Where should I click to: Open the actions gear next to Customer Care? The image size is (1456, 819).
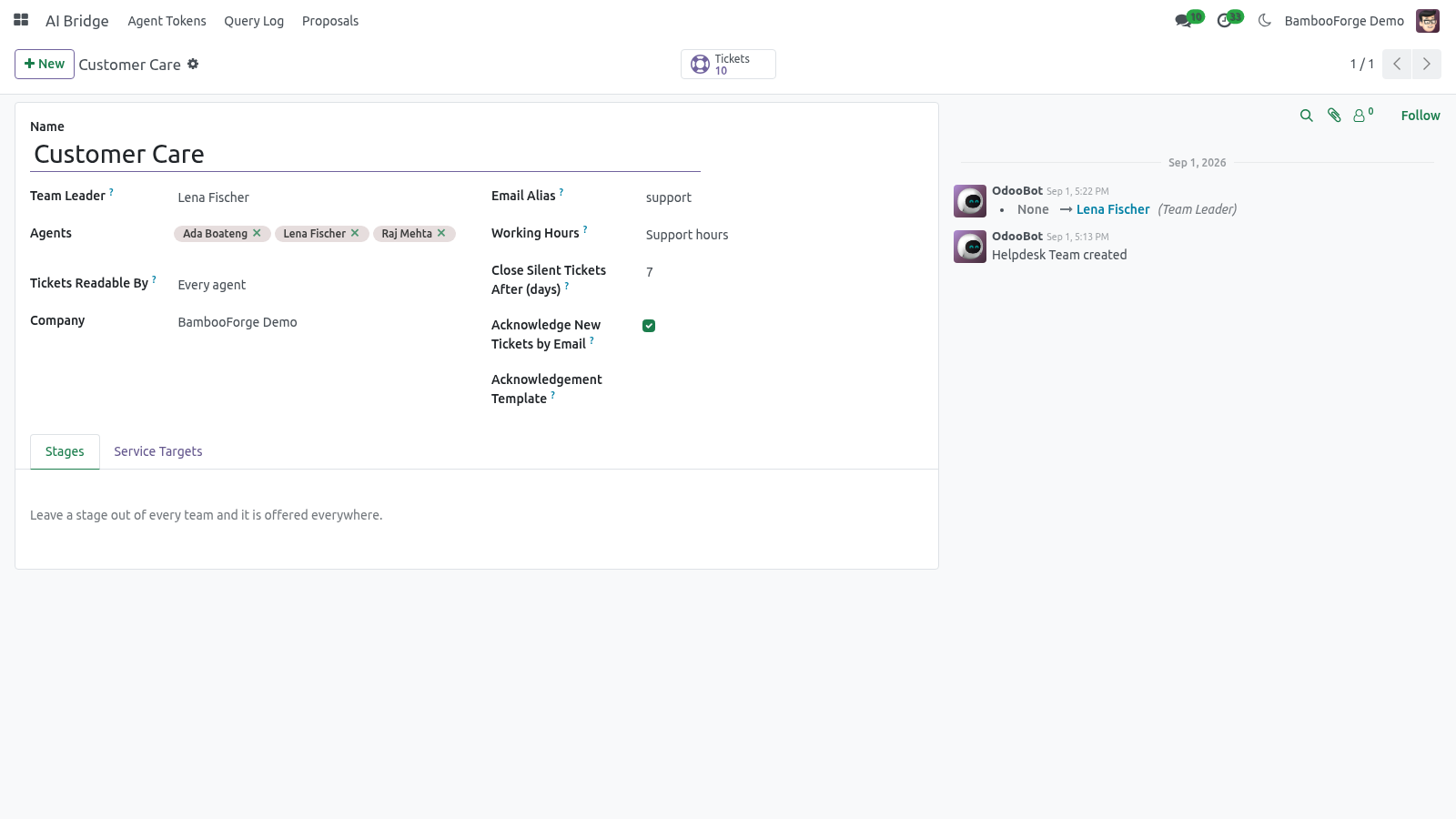193,64
